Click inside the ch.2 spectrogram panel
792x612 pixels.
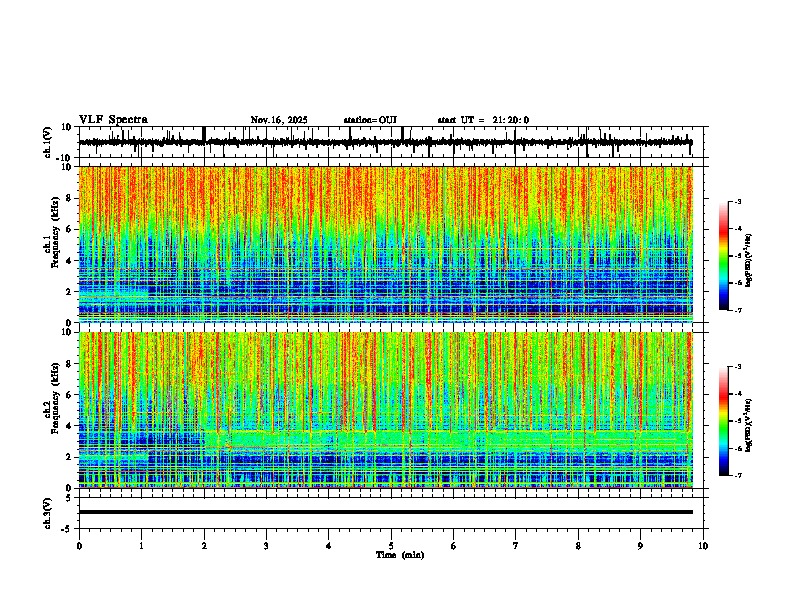tap(385, 410)
